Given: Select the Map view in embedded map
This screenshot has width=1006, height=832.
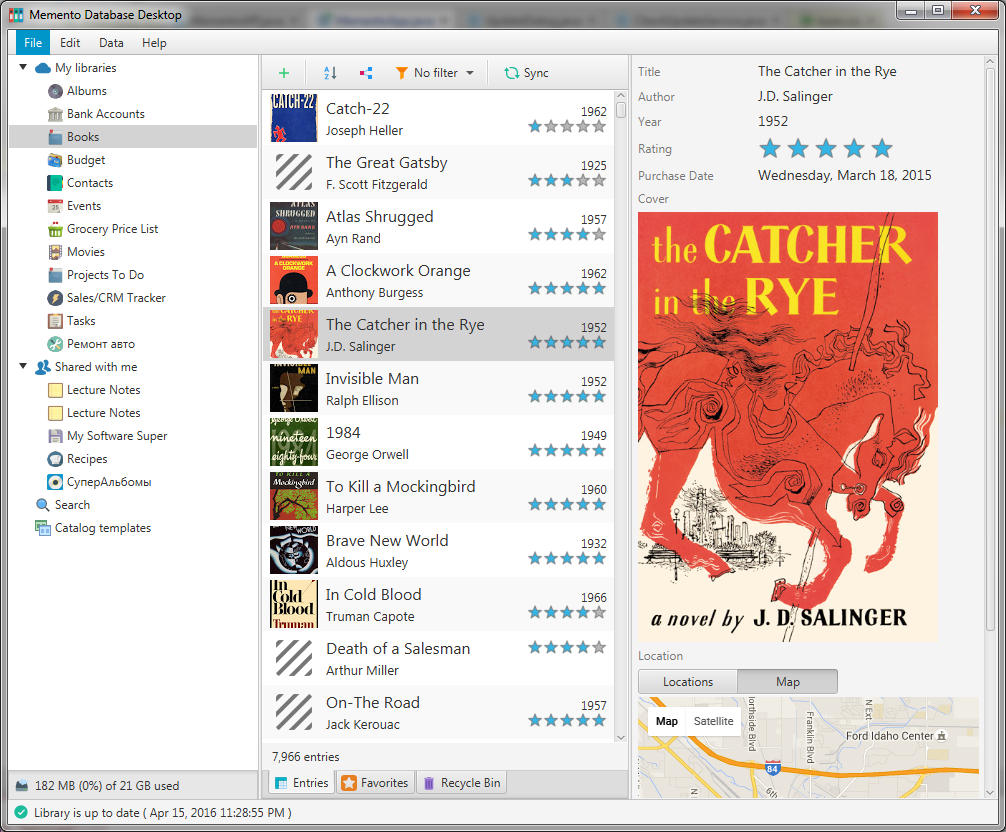Looking at the screenshot, I should point(667,721).
